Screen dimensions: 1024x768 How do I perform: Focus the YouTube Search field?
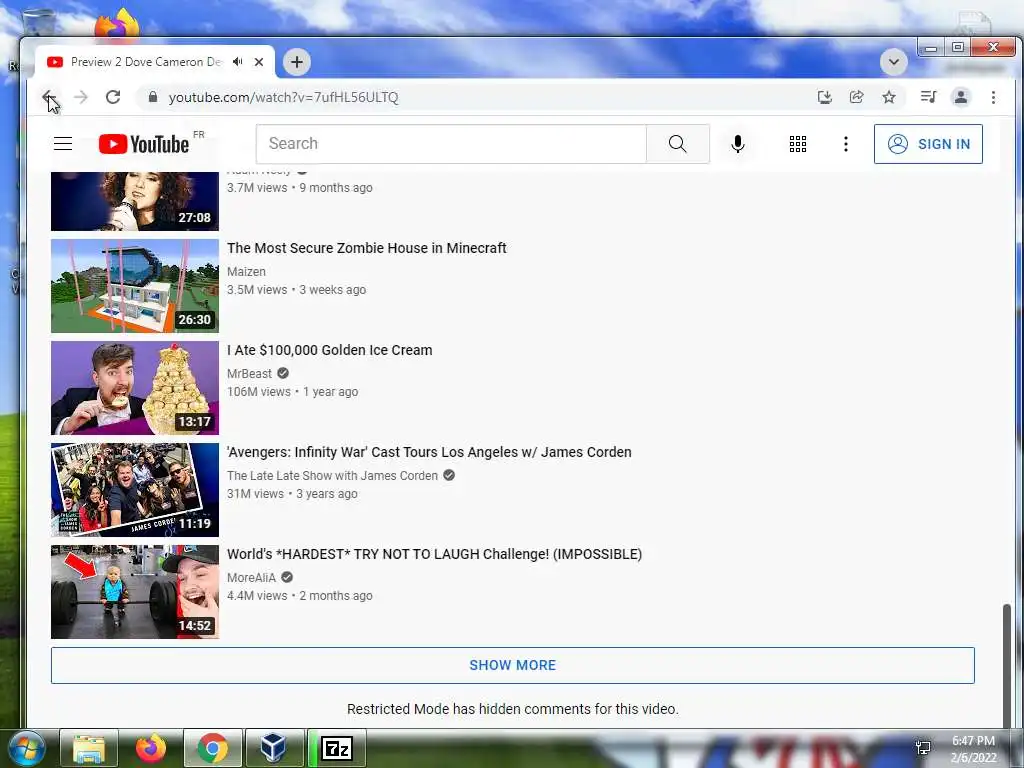[x=451, y=144]
